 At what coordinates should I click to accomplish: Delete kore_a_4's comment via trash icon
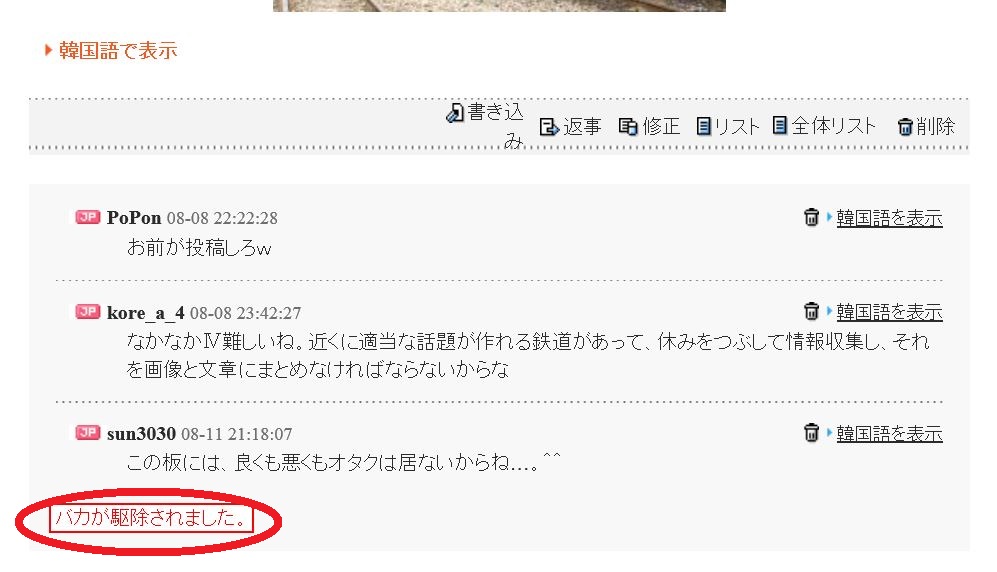[811, 311]
